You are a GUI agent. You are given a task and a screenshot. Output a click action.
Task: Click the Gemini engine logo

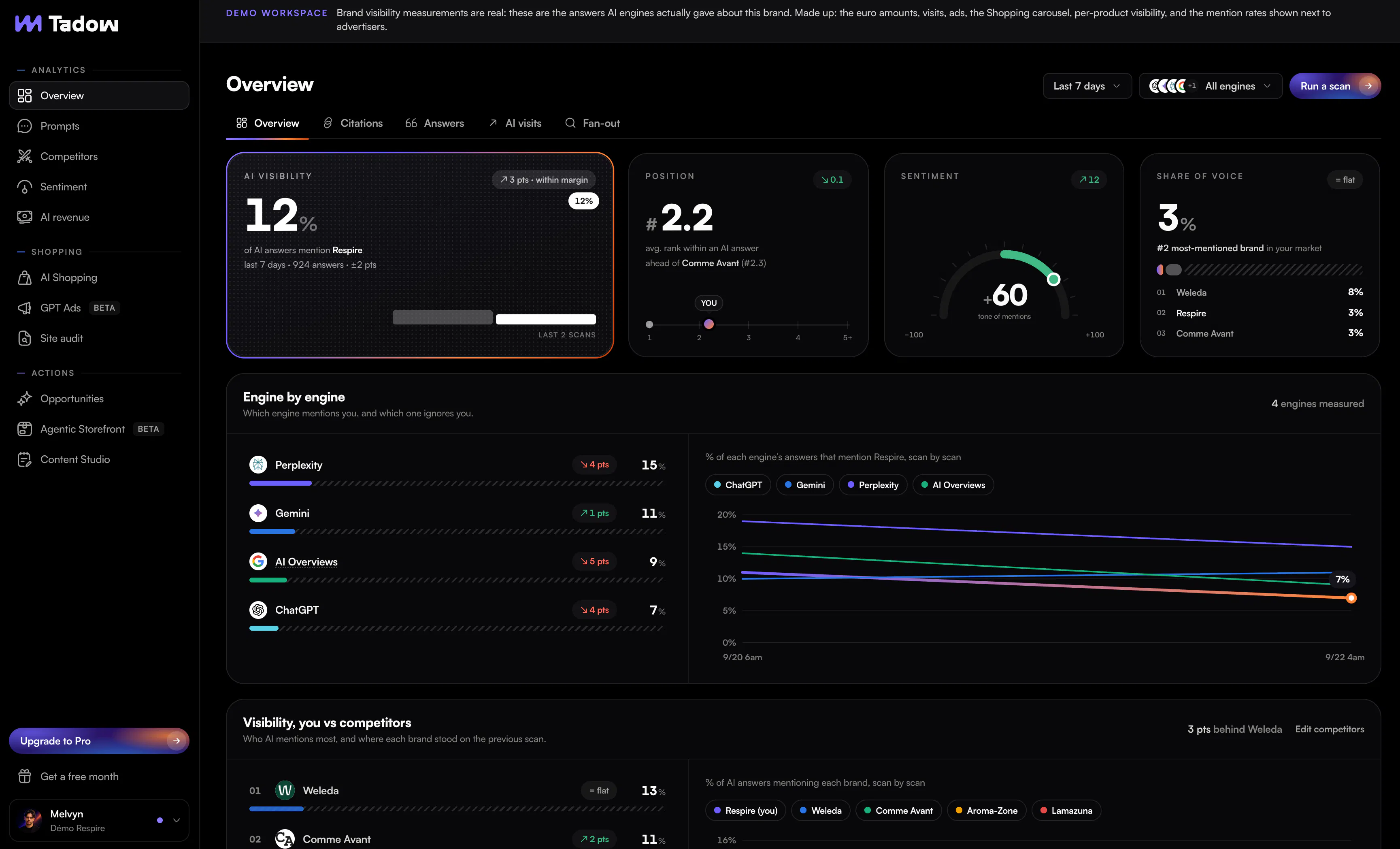258,513
